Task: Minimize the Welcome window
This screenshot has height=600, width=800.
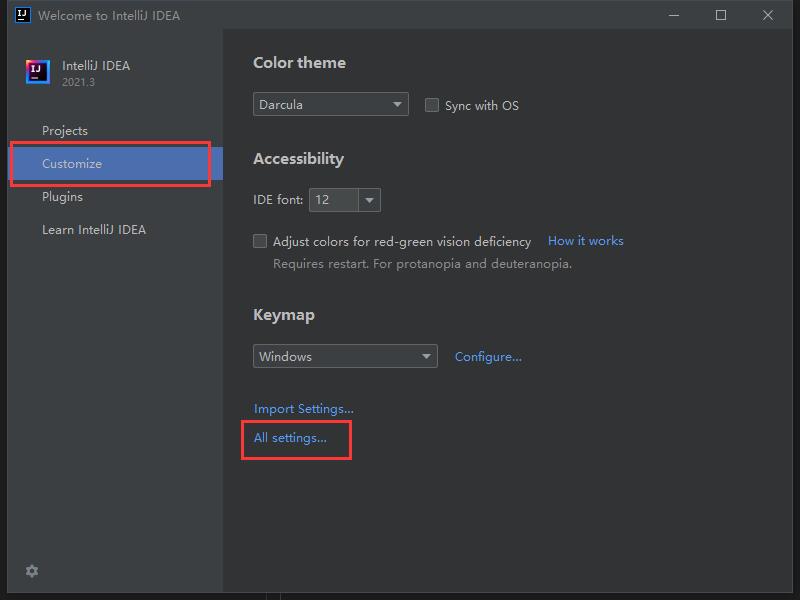Action: point(674,15)
